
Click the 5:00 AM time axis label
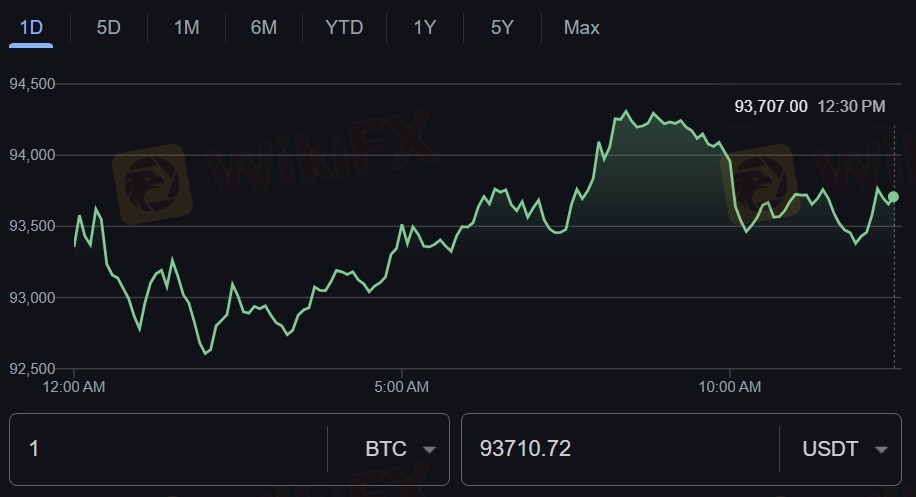(401, 386)
